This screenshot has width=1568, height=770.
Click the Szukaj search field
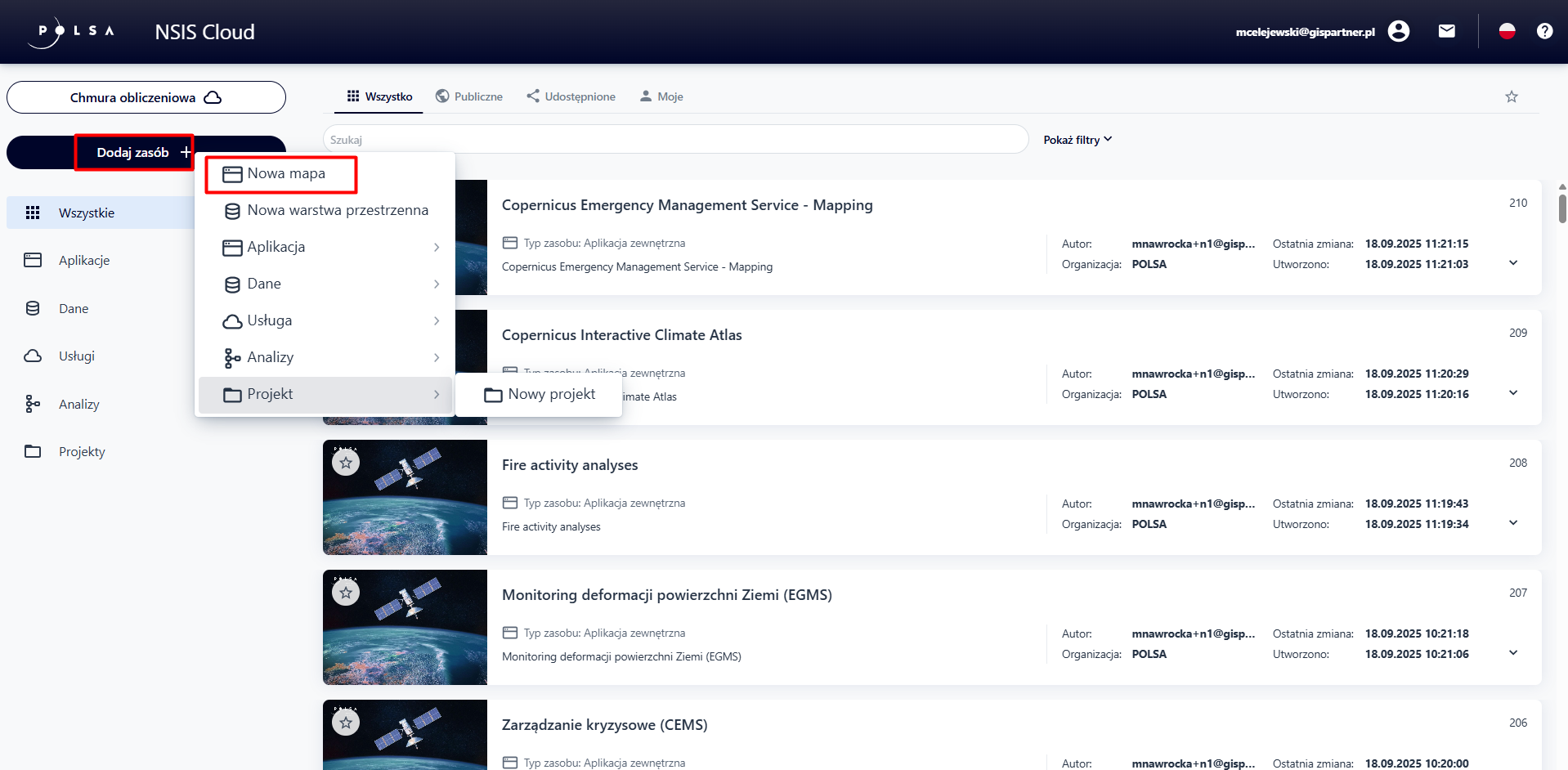pyautogui.click(x=674, y=140)
